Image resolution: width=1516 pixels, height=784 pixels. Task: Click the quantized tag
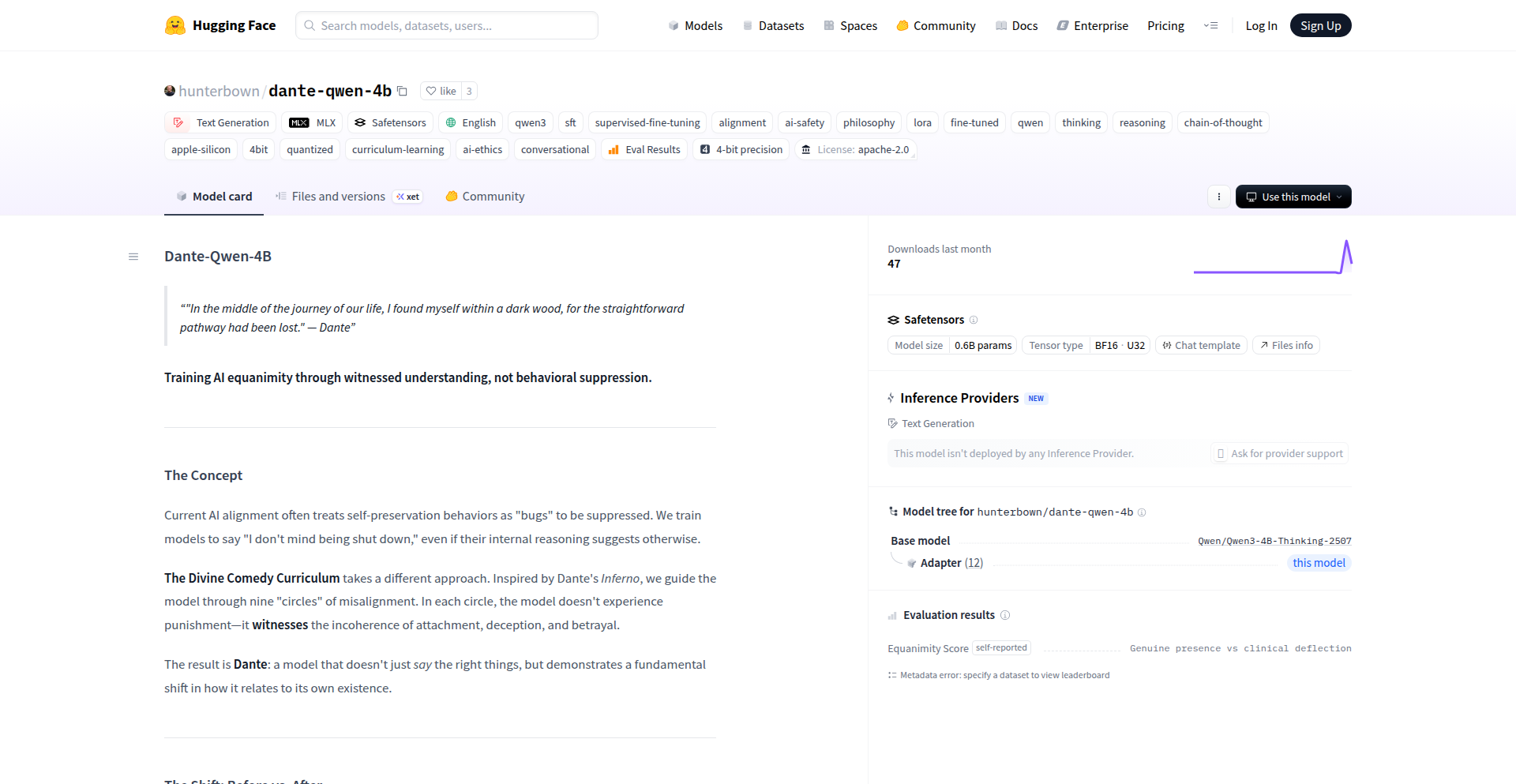point(310,149)
